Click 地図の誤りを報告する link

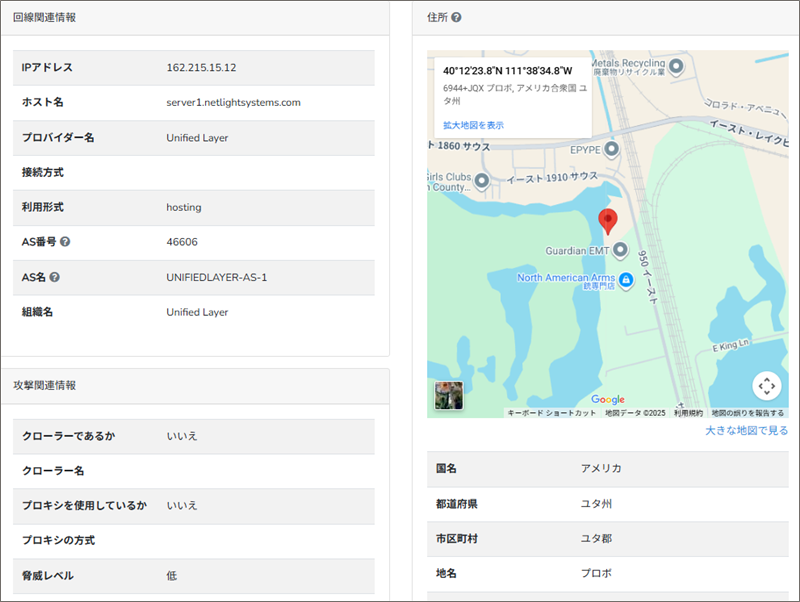748,413
